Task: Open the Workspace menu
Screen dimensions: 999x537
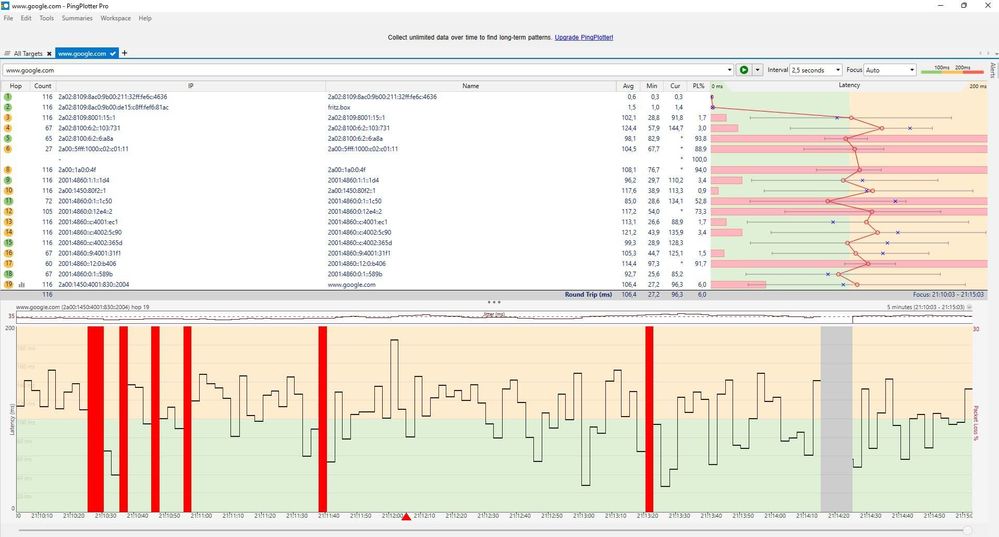Action: [115, 18]
